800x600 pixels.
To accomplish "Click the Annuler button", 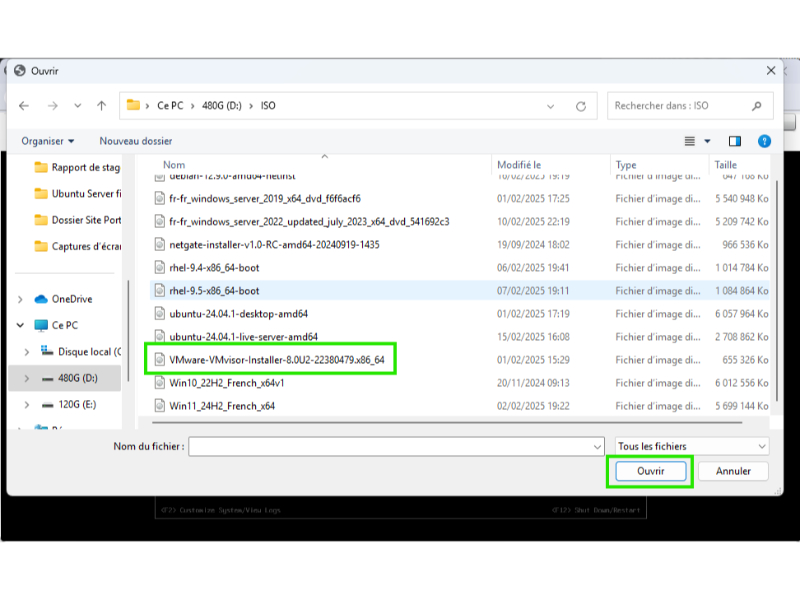I will point(733,471).
